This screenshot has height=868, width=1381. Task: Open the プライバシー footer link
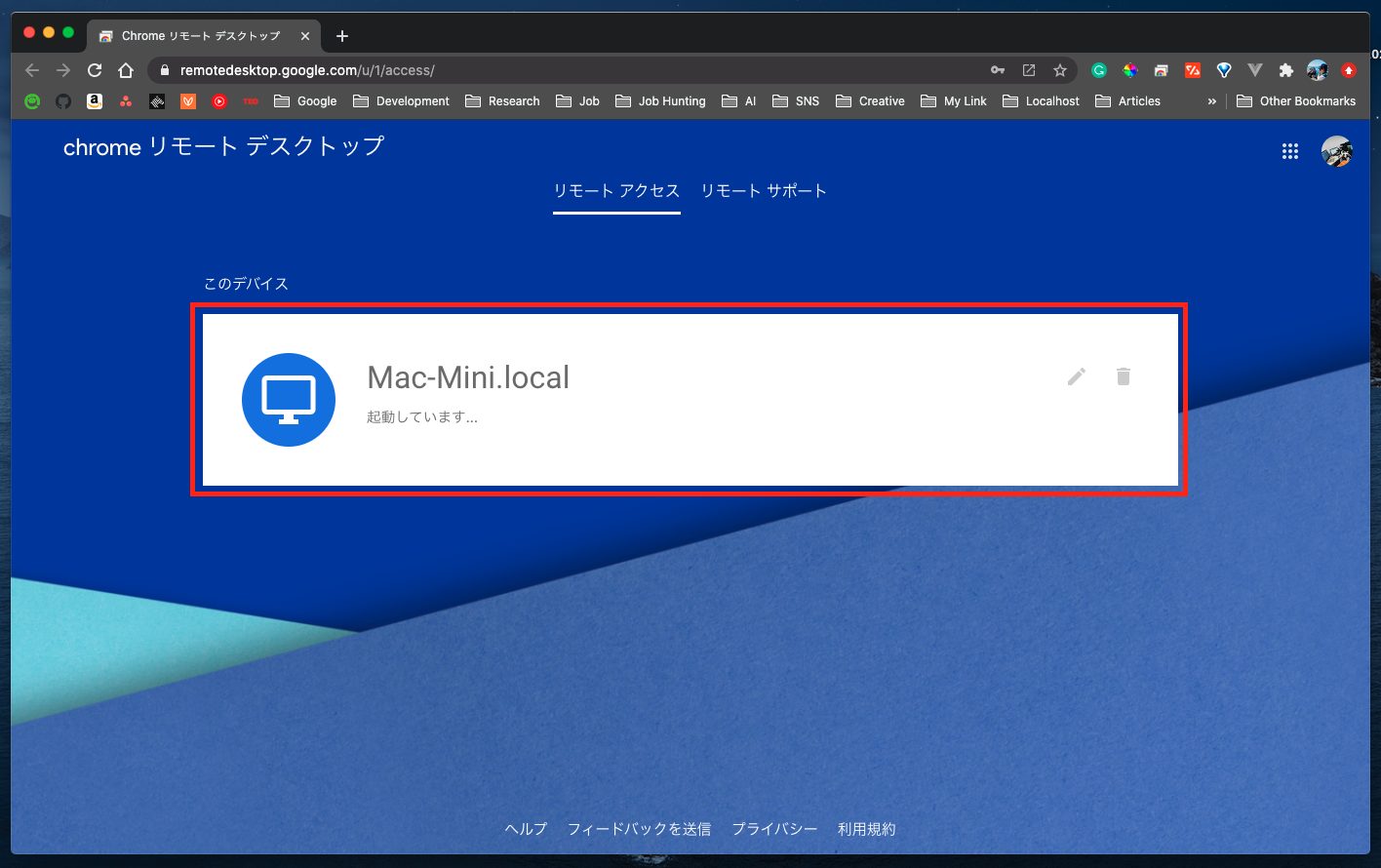(774, 829)
